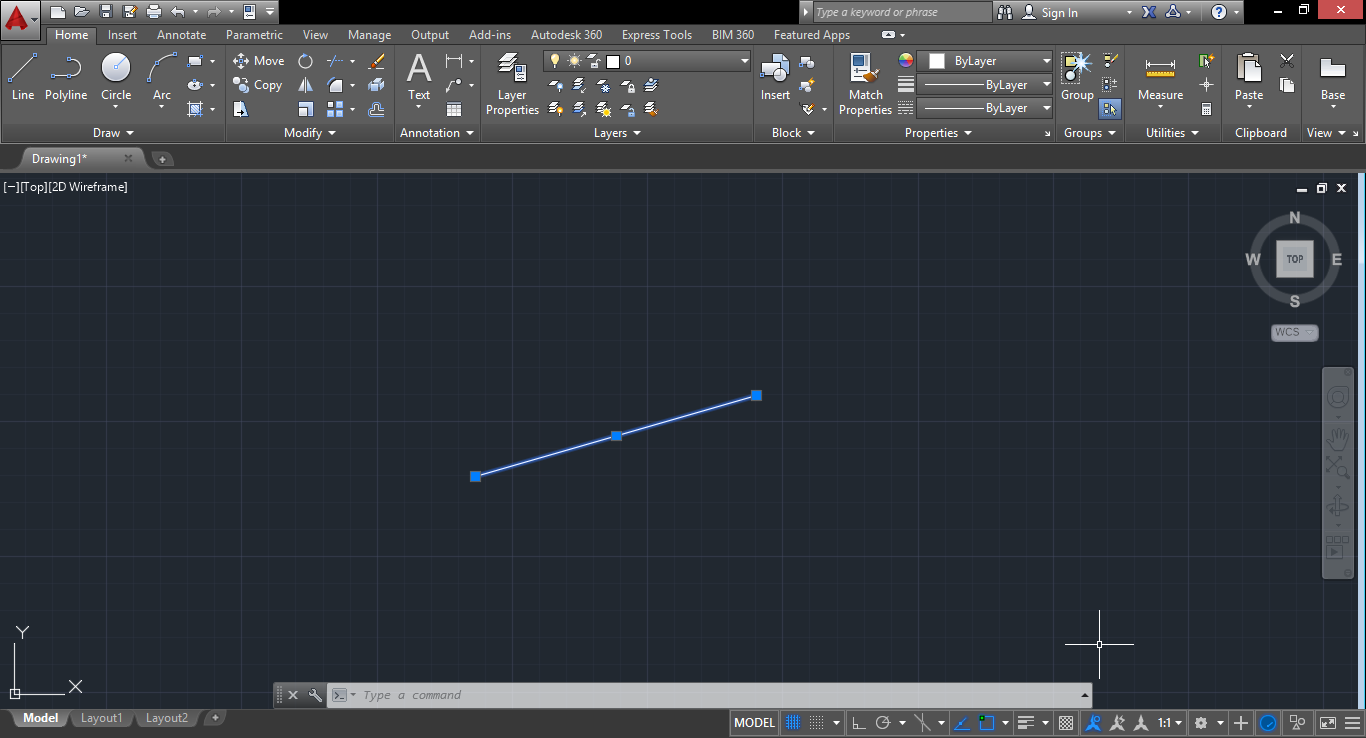1366x738 pixels.
Task: Click the Sign In button
Action: [x=1059, y=13]
